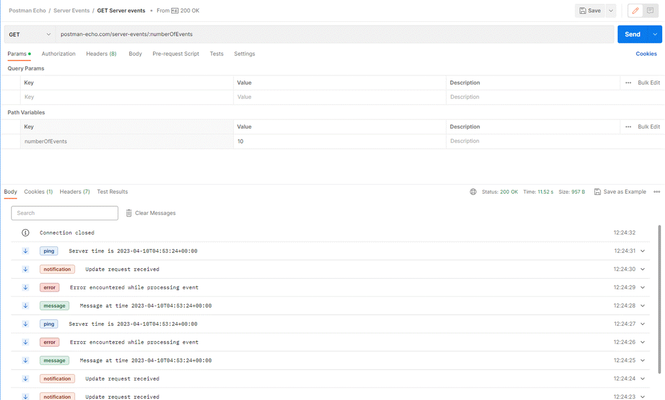
Task: Select the Params tab
Action: click(19, 54)
